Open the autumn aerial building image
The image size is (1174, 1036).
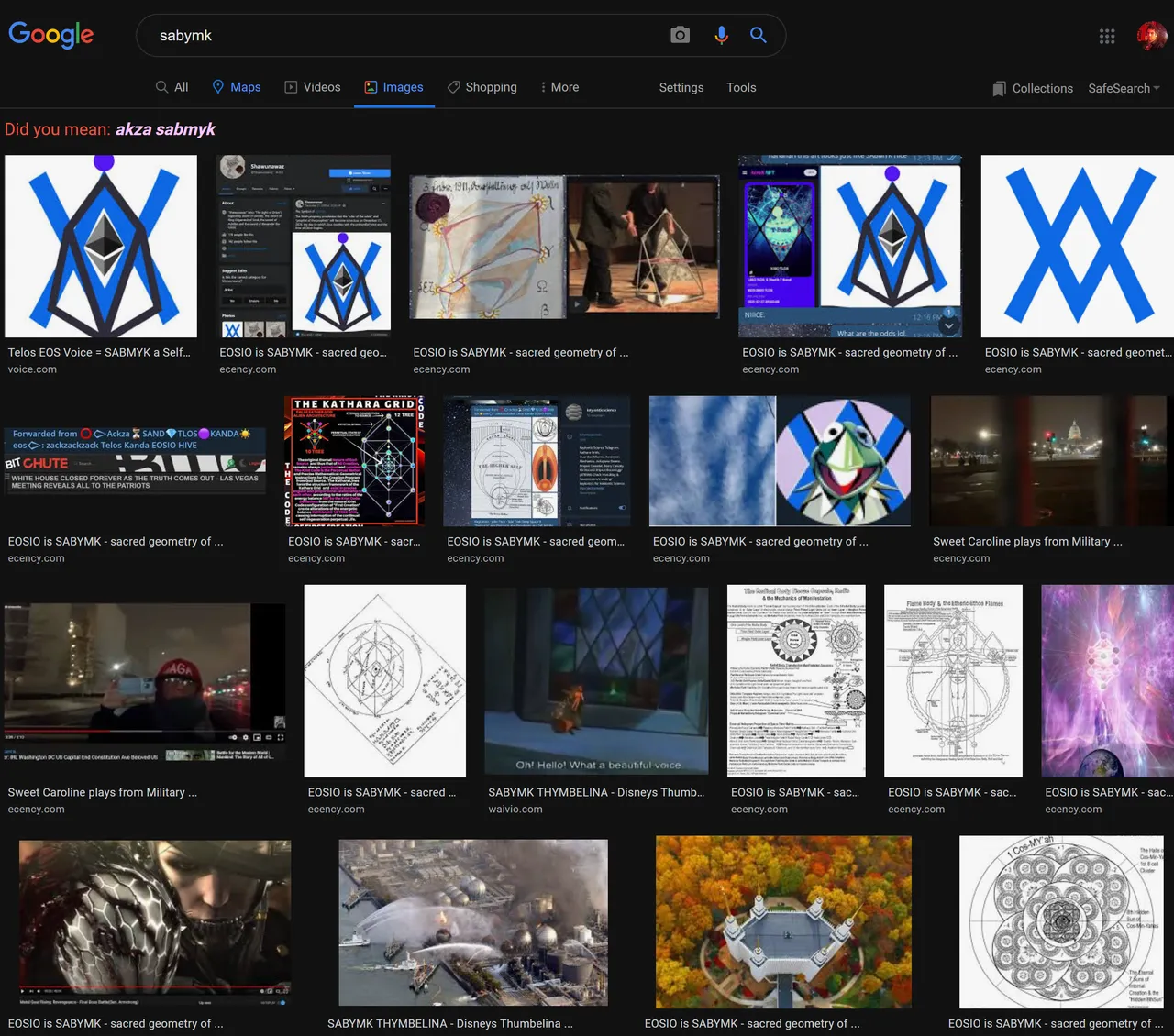[784, 921]
